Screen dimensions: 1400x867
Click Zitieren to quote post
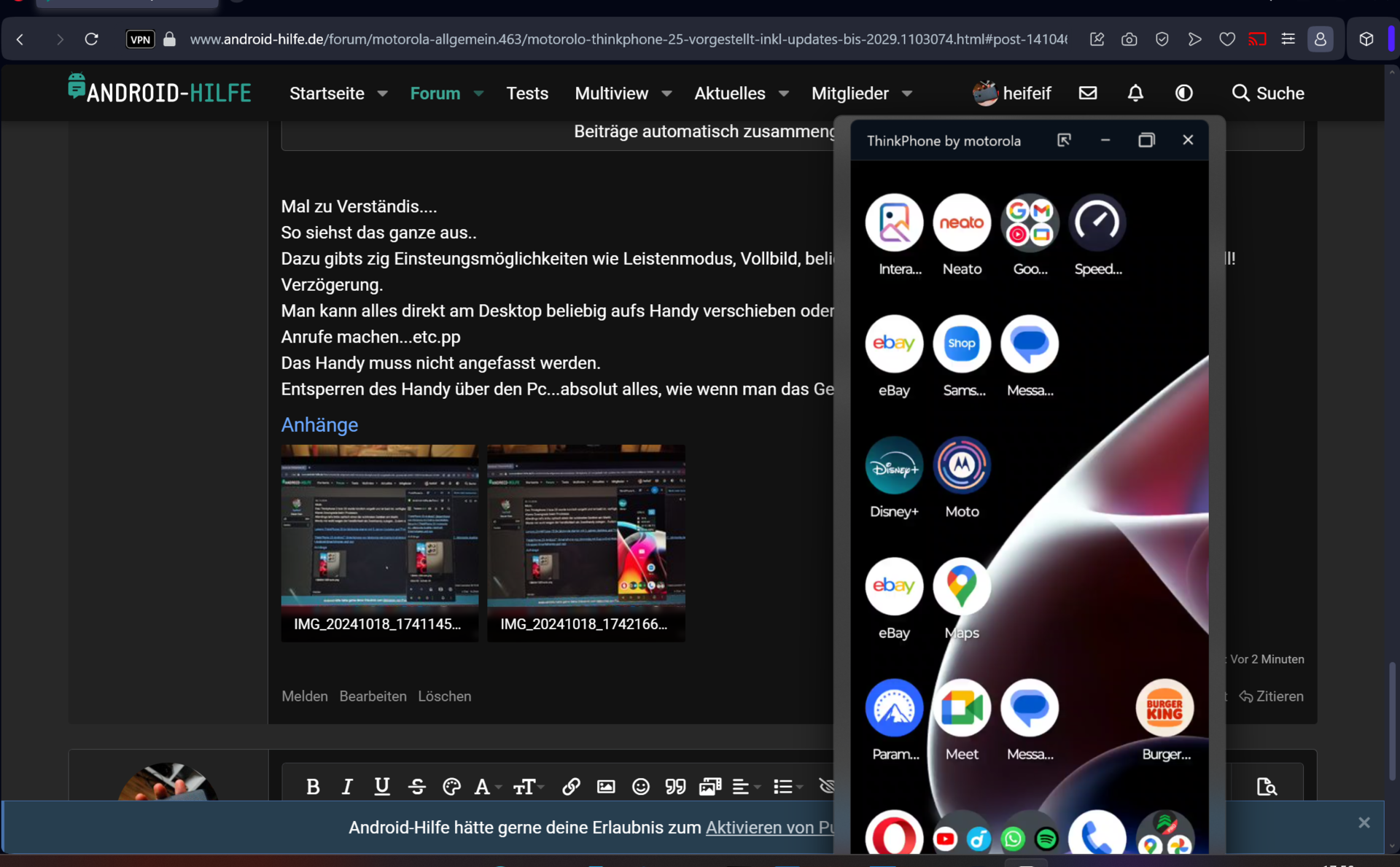tap(1272, 696)
